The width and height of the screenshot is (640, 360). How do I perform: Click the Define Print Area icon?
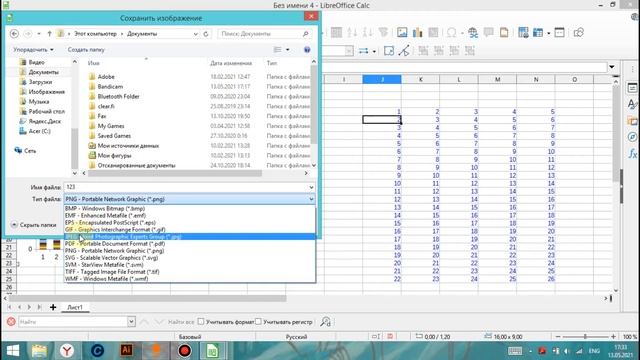523,33
